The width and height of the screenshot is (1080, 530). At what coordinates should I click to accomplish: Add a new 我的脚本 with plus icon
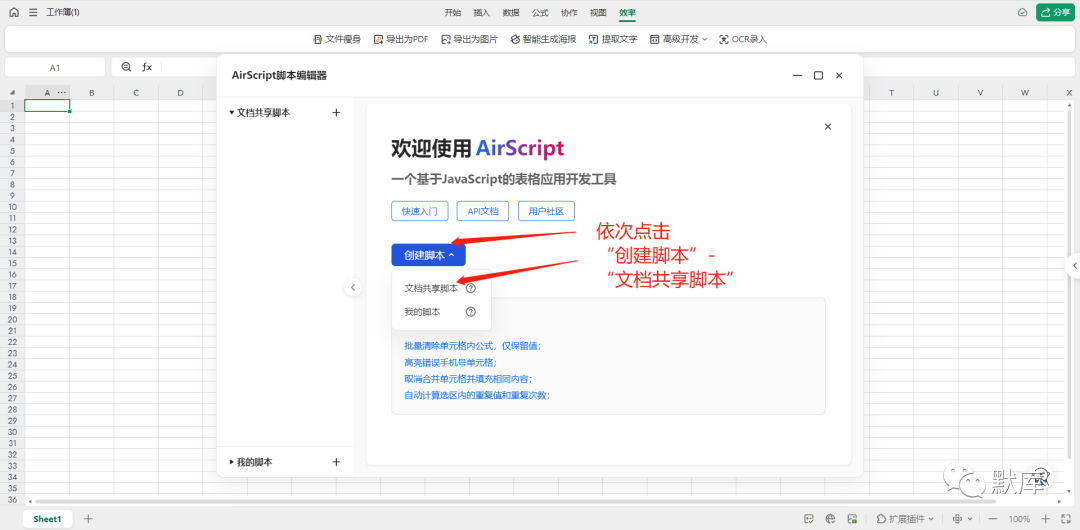(336, 462)
